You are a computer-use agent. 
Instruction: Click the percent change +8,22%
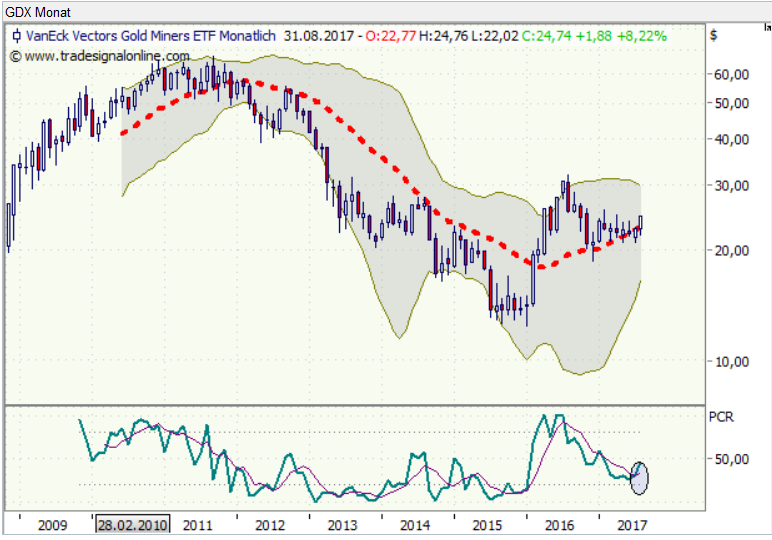[642, 36]
